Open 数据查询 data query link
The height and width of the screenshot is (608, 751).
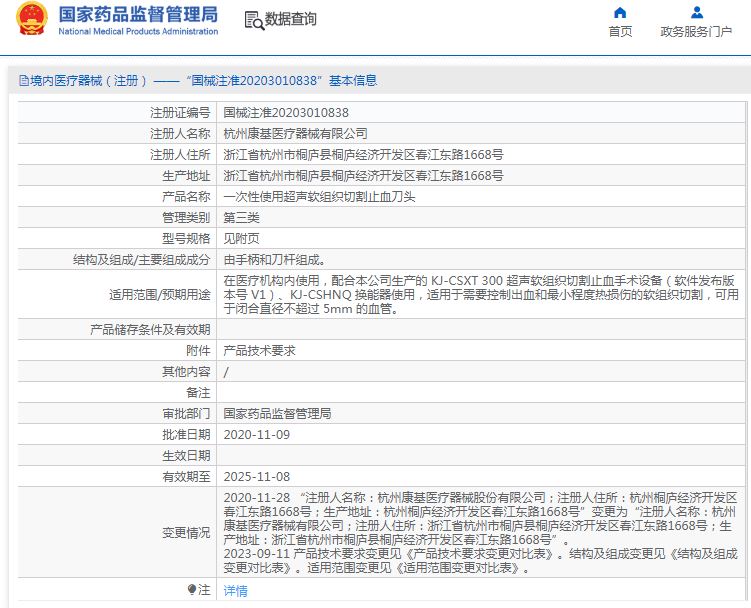click(x=290, y=19)
